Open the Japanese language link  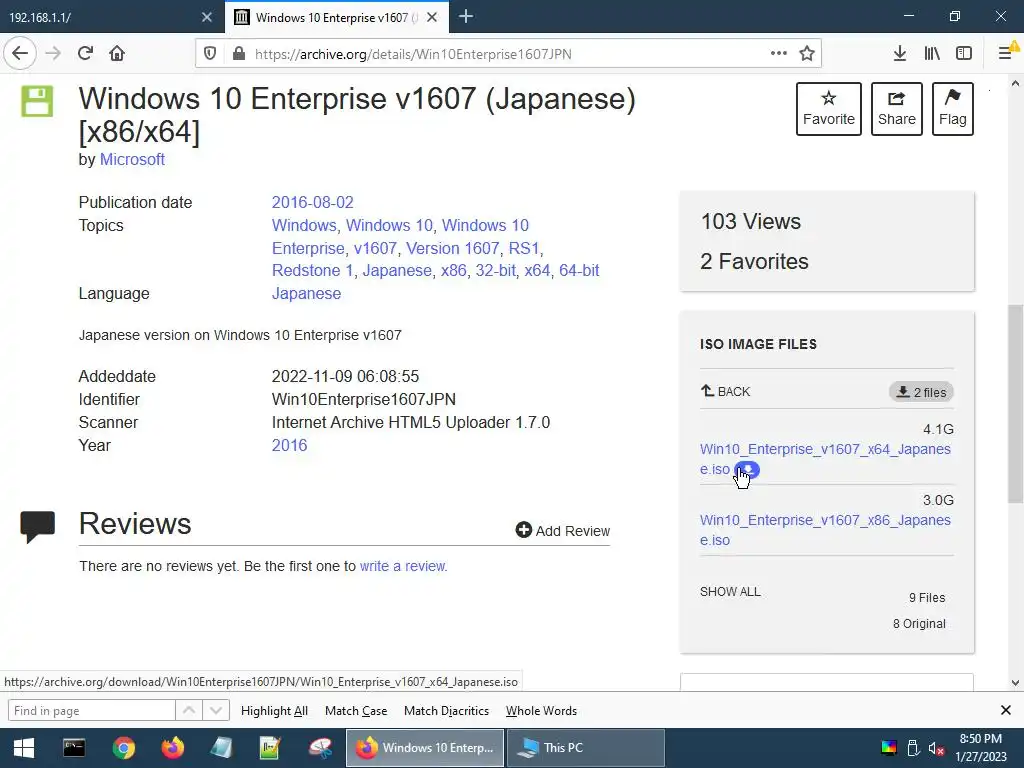(x=306, y=293)
